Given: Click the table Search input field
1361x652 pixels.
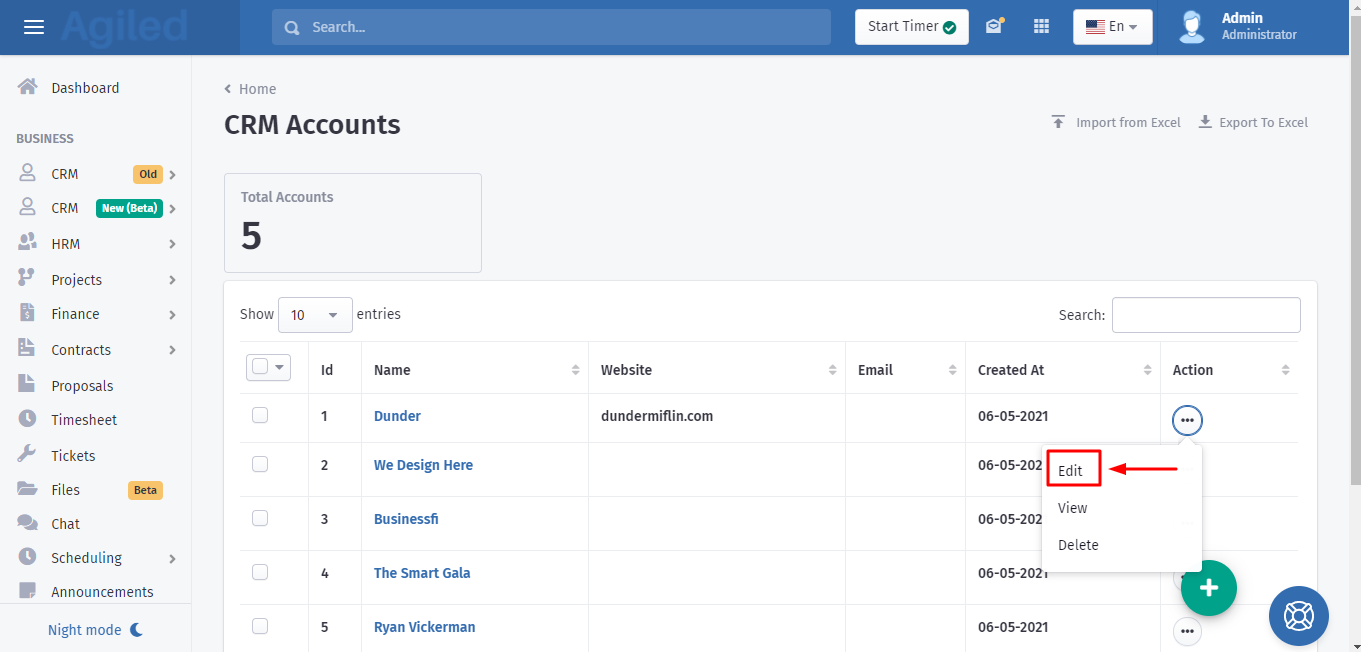Looking at the screenshot, I should tap(1205, 315).
